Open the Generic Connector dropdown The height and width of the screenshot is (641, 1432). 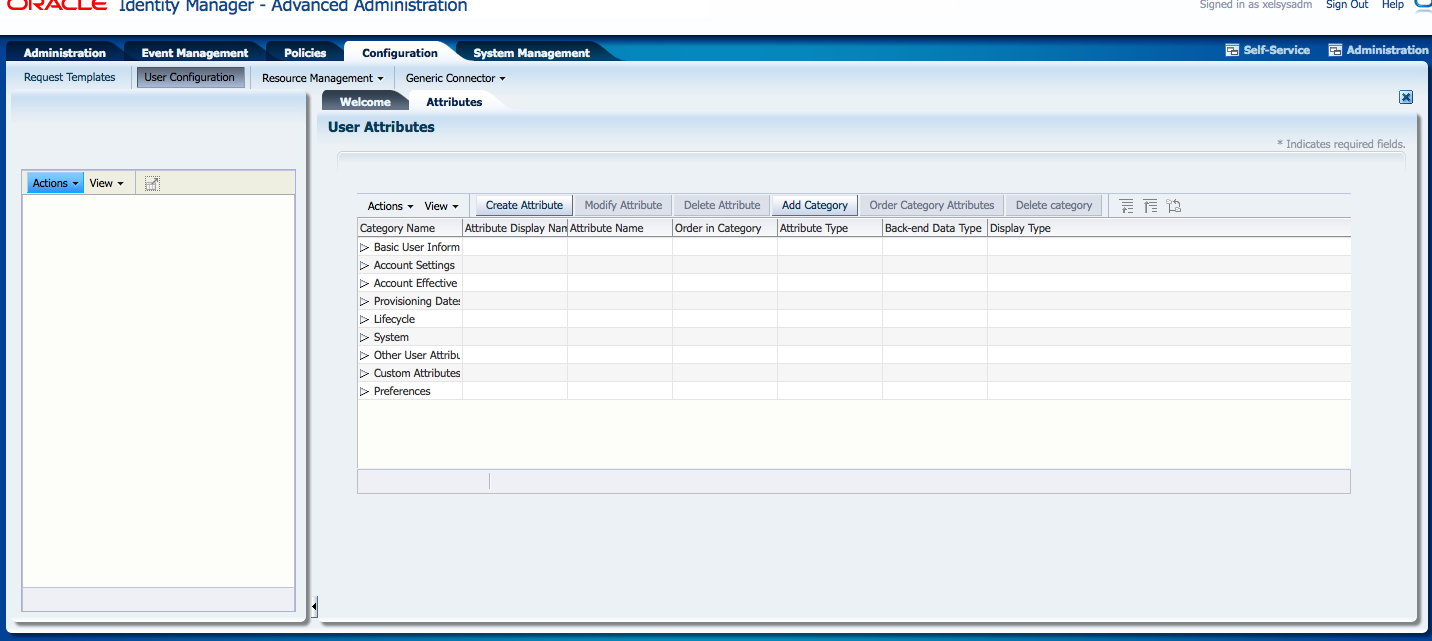click(x=455, y=77)
